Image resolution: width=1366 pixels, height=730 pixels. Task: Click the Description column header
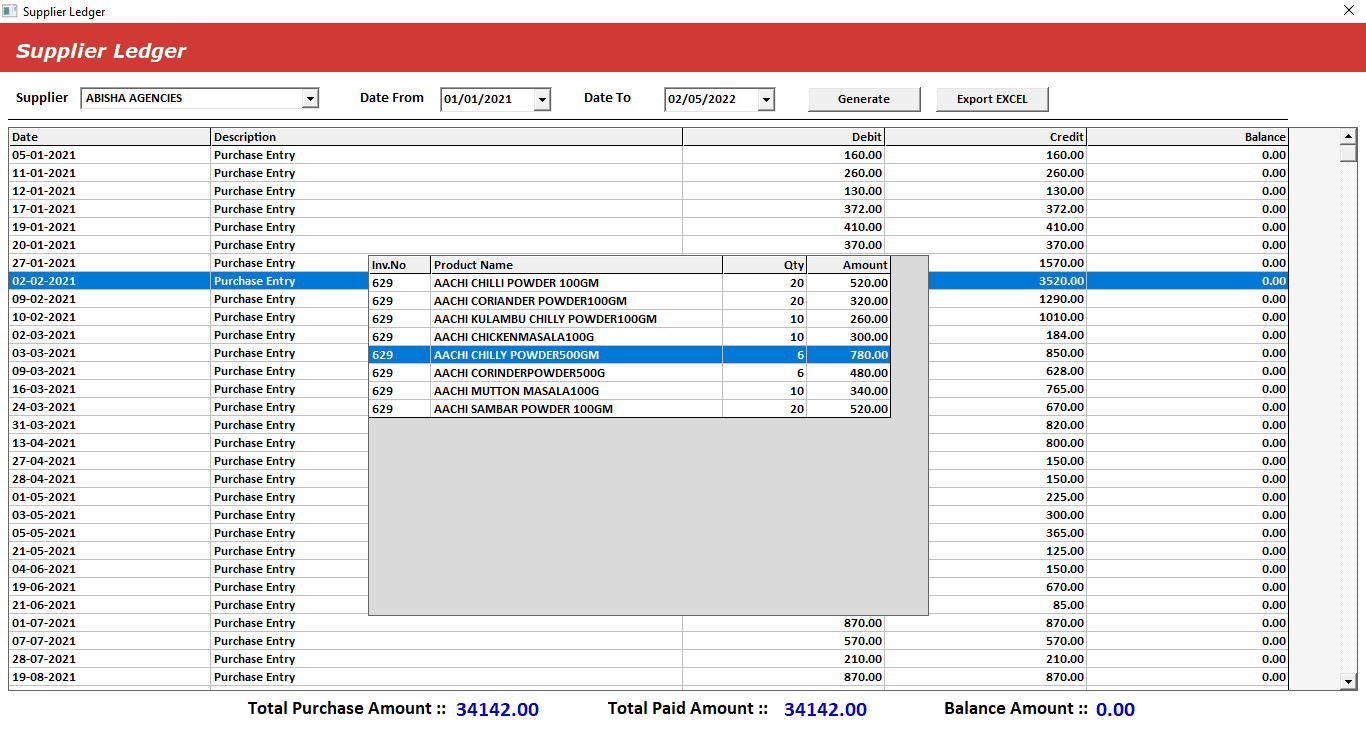click(447, 137)
